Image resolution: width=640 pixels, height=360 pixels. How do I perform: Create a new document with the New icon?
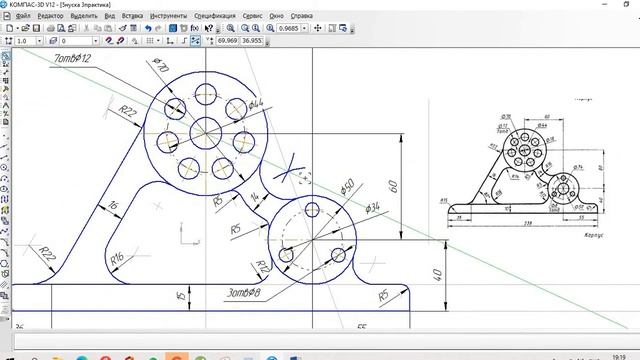tap(9, 28)
